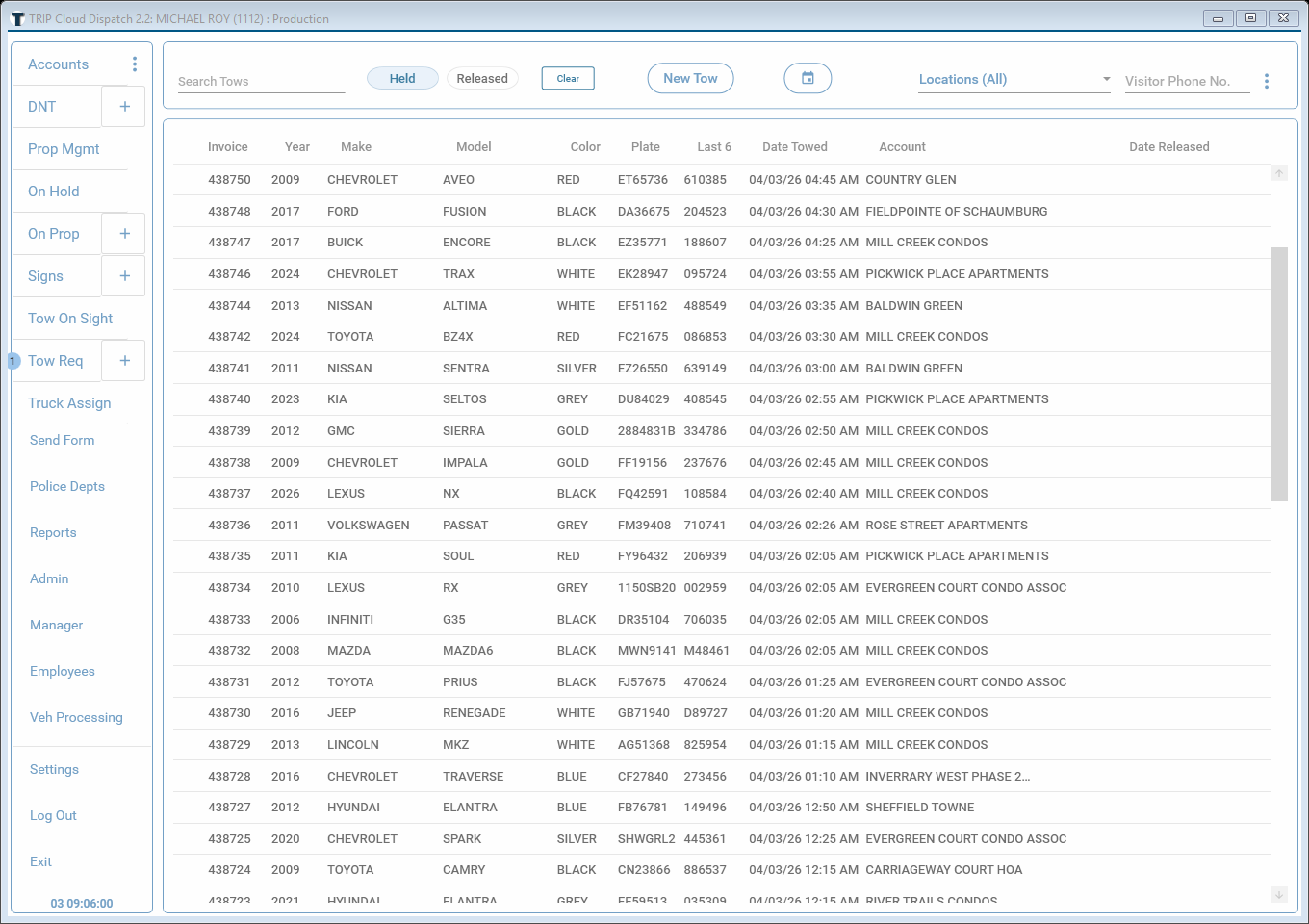Click the plus icon next to Signs
The image size is (1309, 924).
[x=123, y=275]
